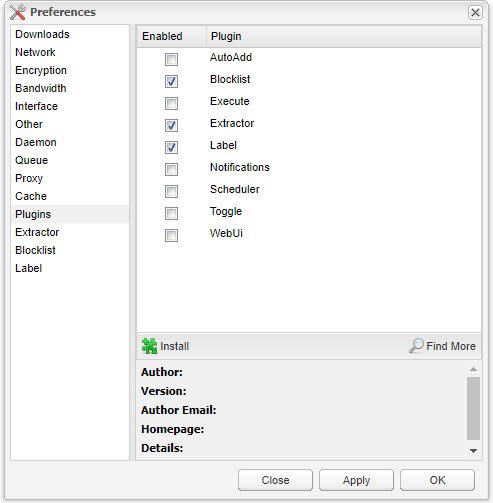Open the Encryption preferences page

click(70, 70)
